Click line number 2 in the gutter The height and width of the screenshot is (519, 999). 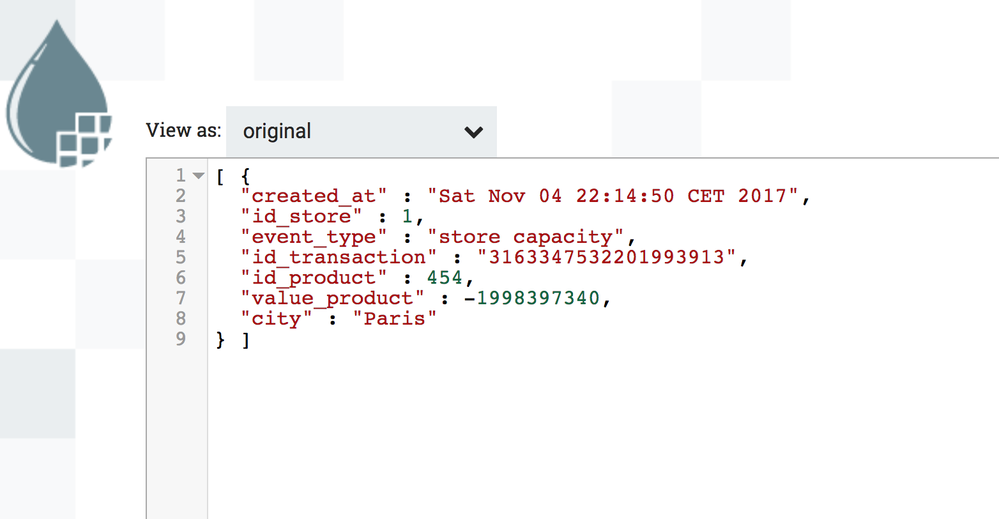tap(180, 196)
